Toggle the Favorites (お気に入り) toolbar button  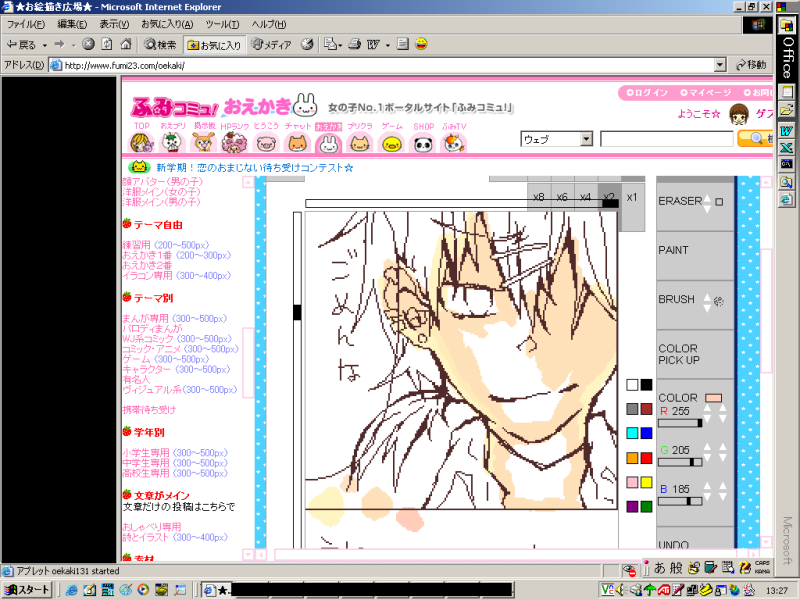coord(214,45)
